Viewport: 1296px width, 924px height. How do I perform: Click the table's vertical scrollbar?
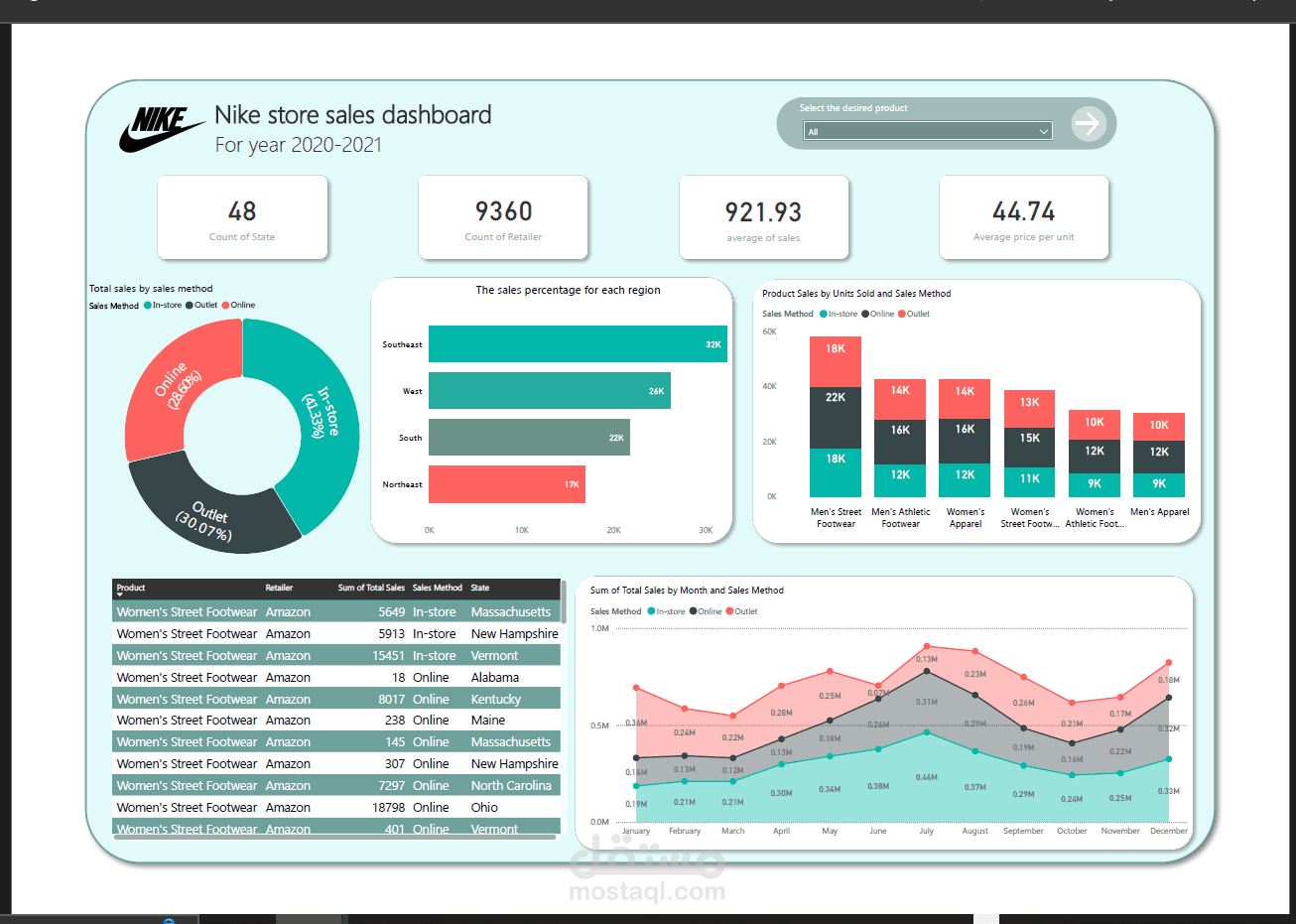564,601
